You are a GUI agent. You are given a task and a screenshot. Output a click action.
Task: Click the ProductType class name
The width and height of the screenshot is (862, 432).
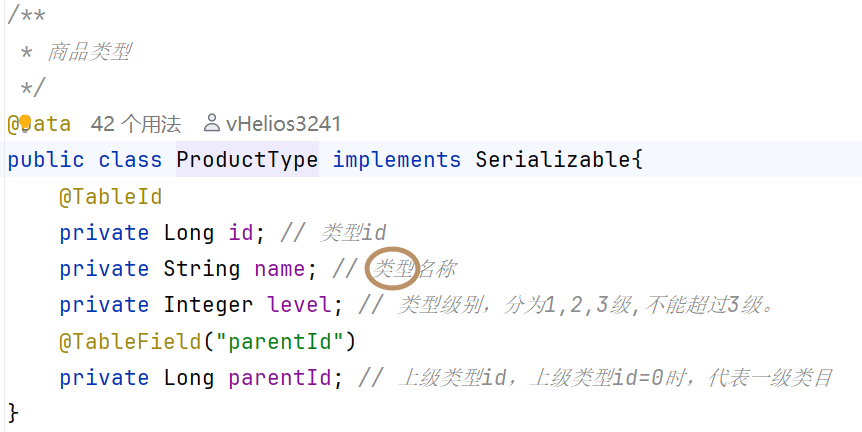(247, 160)
